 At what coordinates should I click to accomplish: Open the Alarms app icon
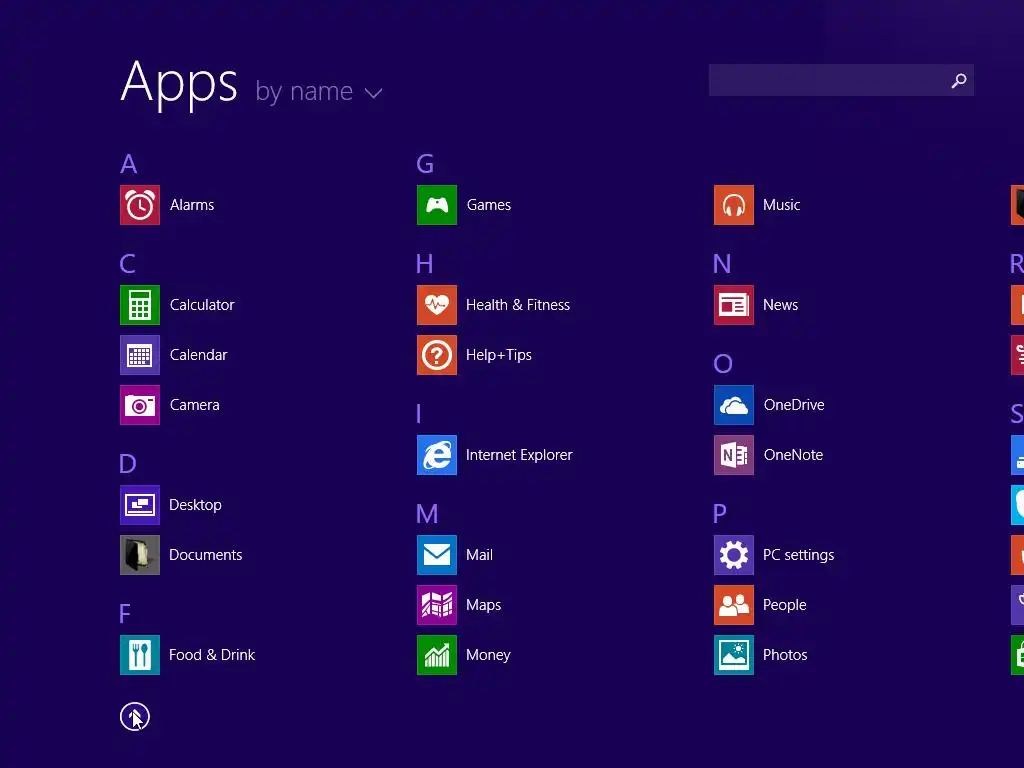(140, 205)
